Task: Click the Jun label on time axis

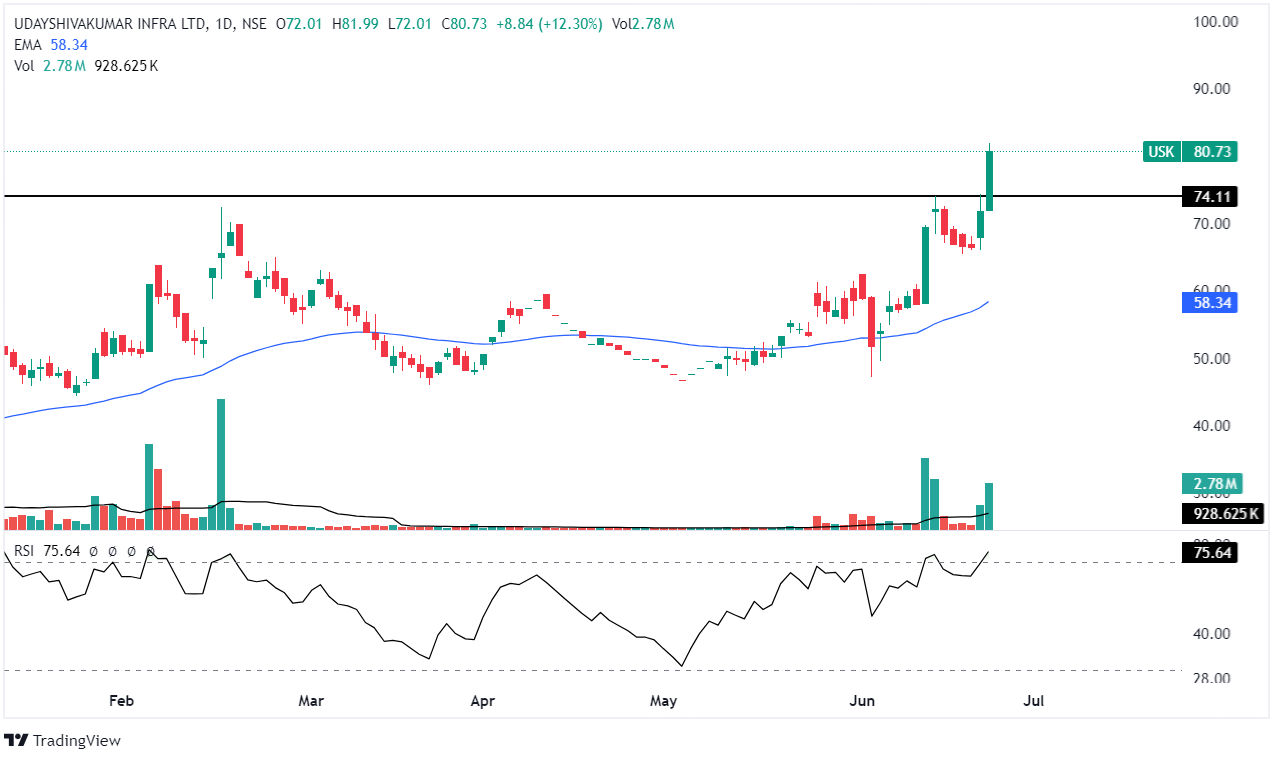Action: [x=861, y=702]
